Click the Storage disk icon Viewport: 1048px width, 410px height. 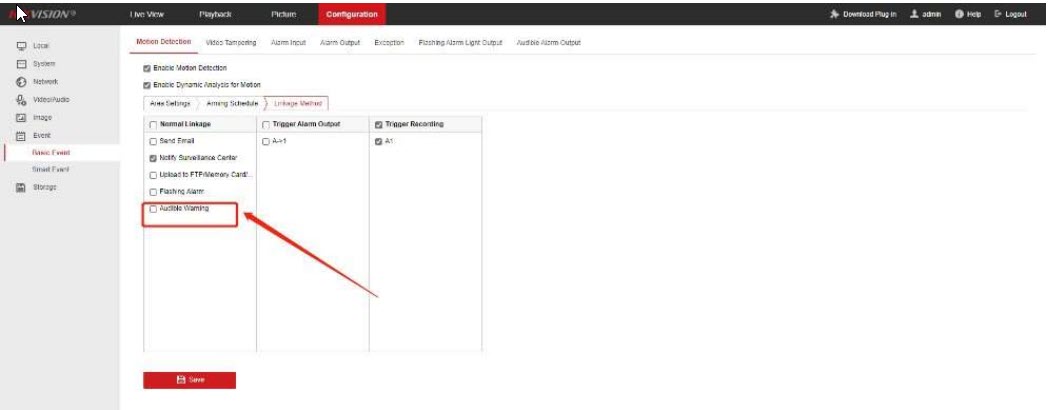click(x=20, y=187)
